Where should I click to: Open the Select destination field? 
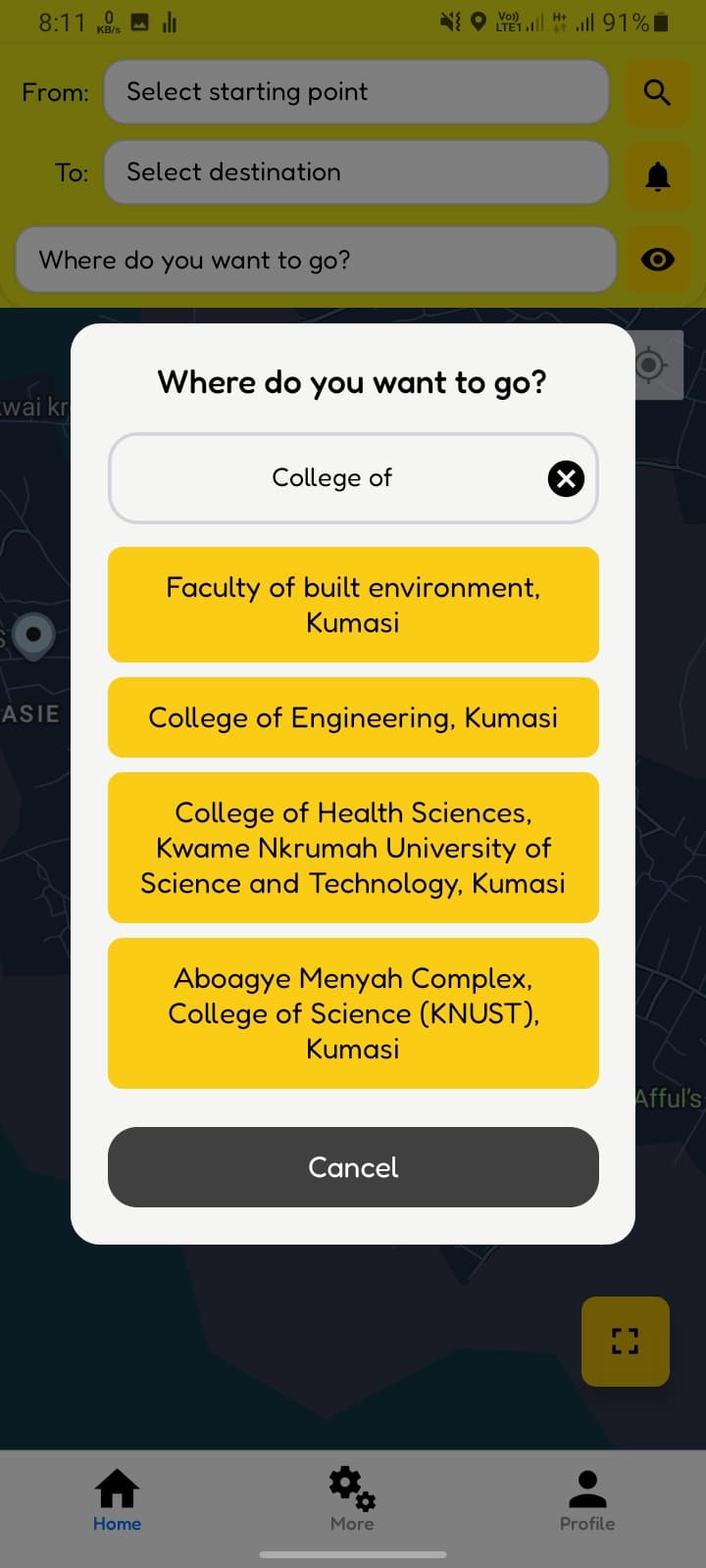coord(357,172)
